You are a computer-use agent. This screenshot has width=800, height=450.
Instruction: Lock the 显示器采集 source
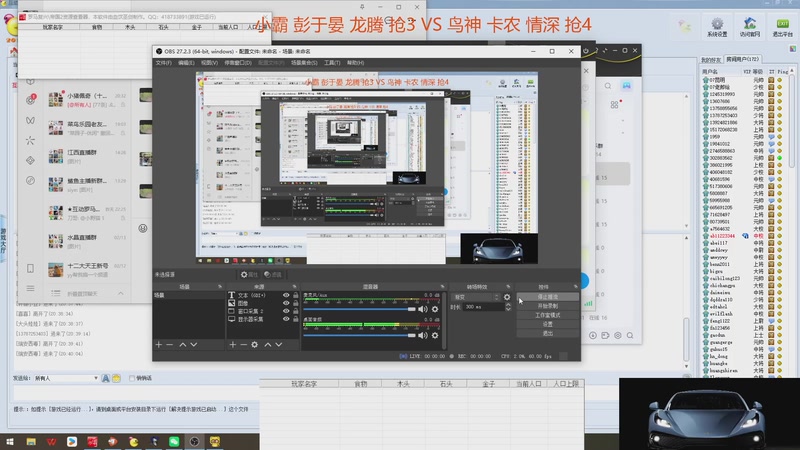pyautogui.click(x=295, y=319)
